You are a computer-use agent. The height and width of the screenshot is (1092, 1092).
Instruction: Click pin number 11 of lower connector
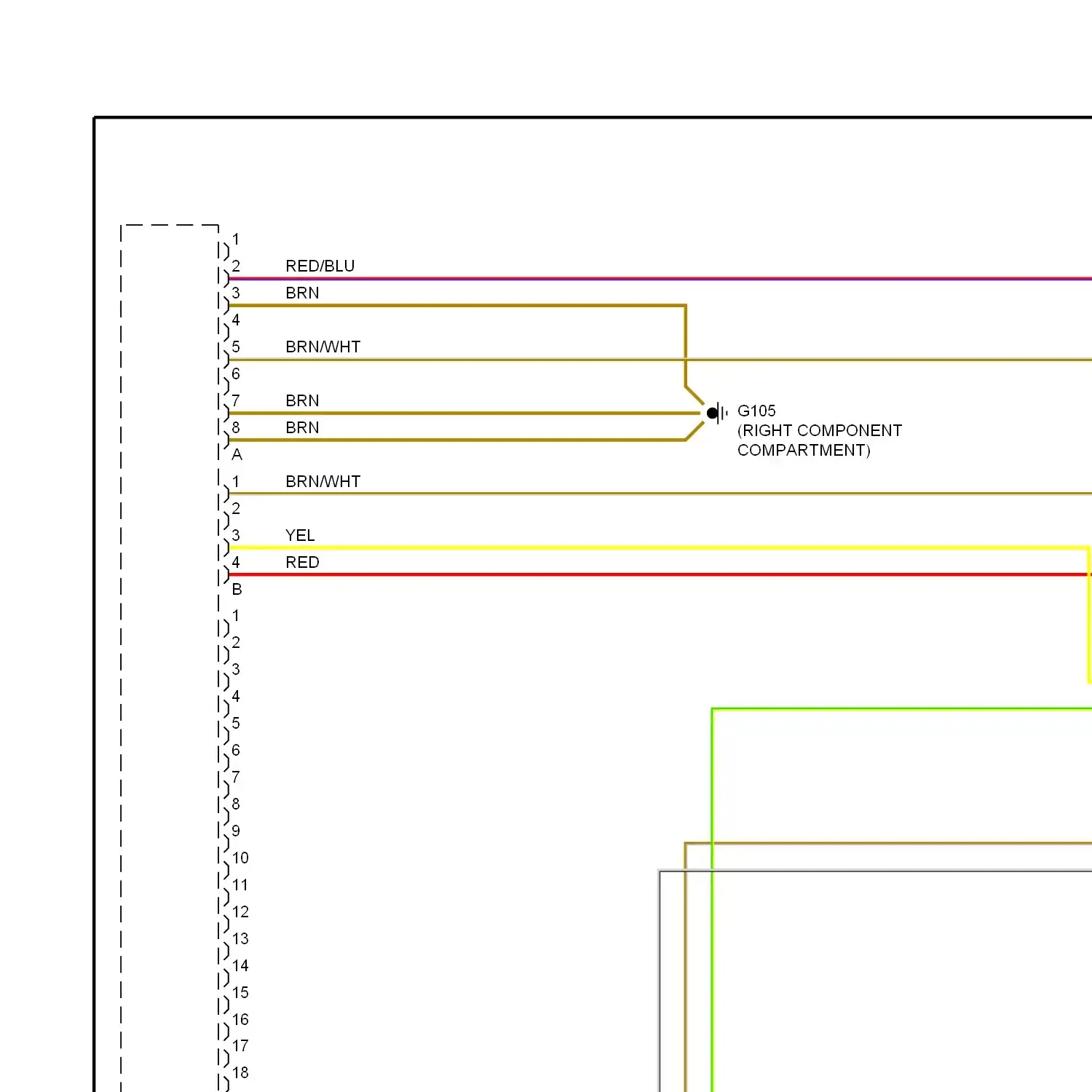point(240,885)
